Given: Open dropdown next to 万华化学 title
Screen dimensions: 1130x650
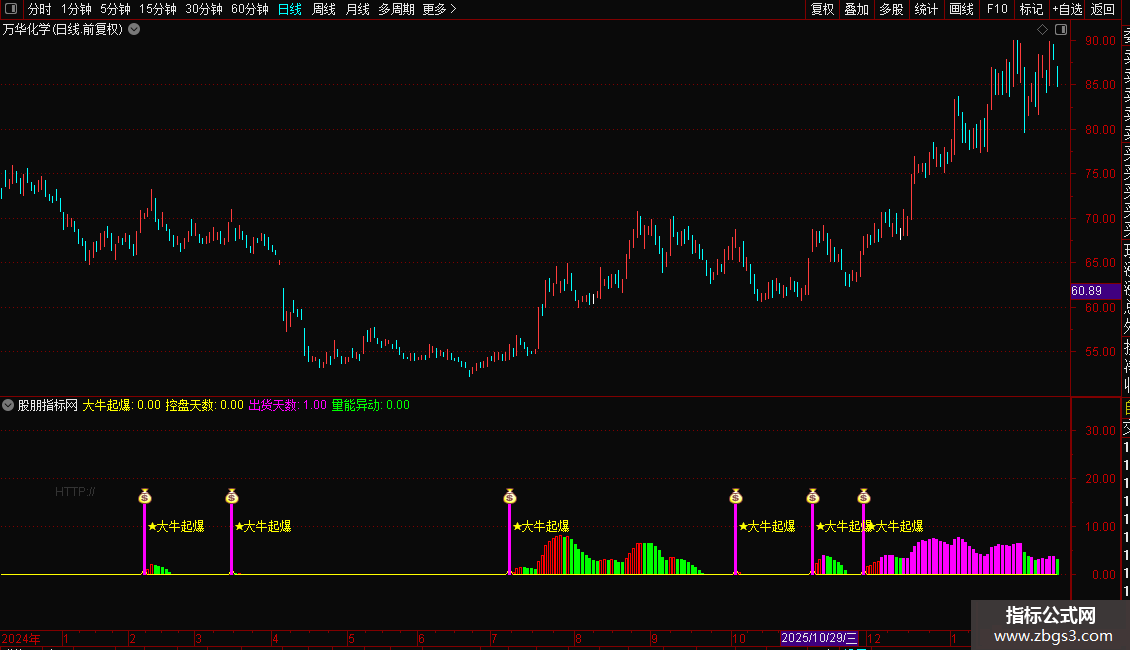Looking at the screenshot, I should coord(134,30).
